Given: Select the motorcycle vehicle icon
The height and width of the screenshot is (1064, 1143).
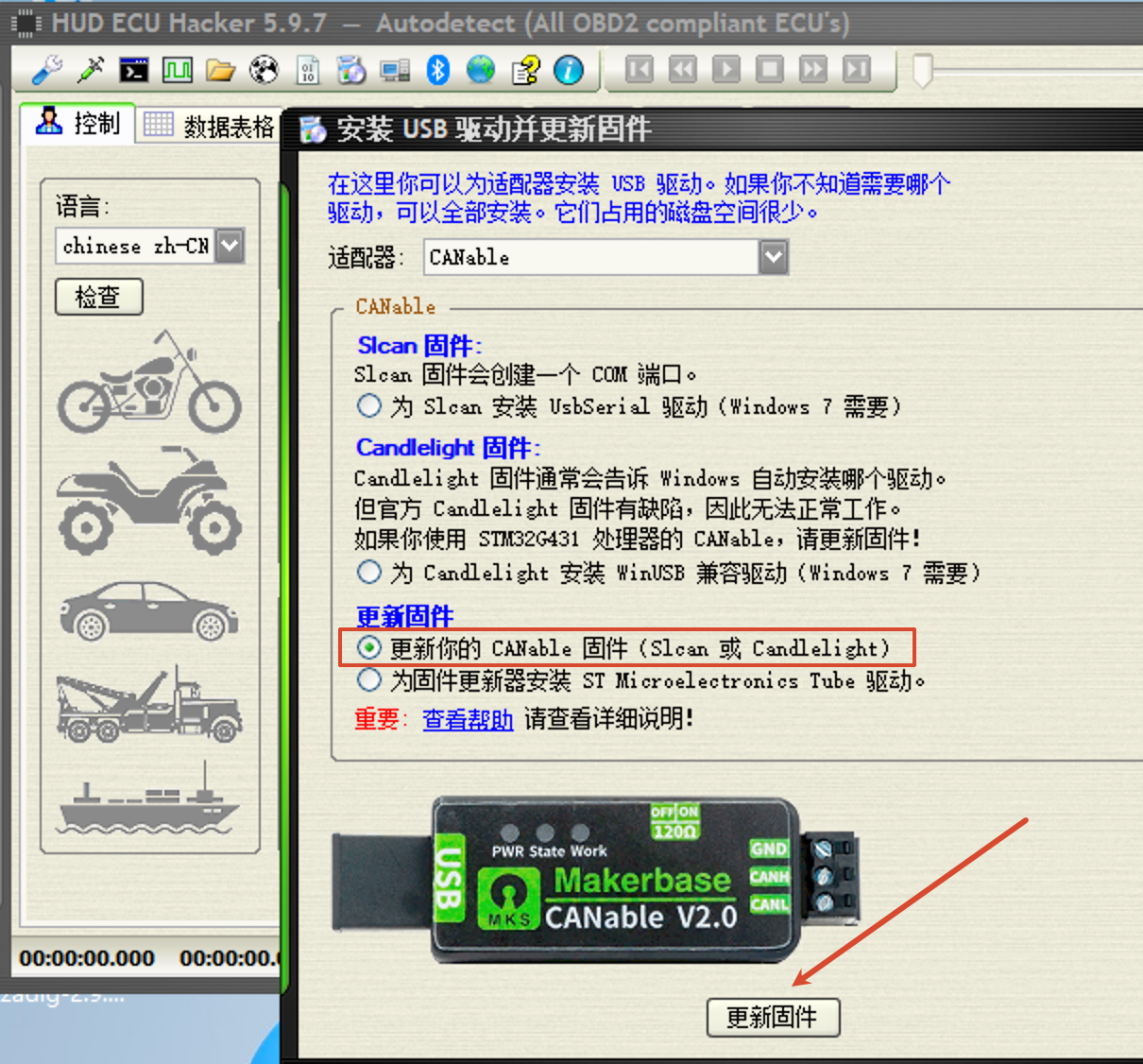Looking at the screenshot, I should (x=149, y=382).
